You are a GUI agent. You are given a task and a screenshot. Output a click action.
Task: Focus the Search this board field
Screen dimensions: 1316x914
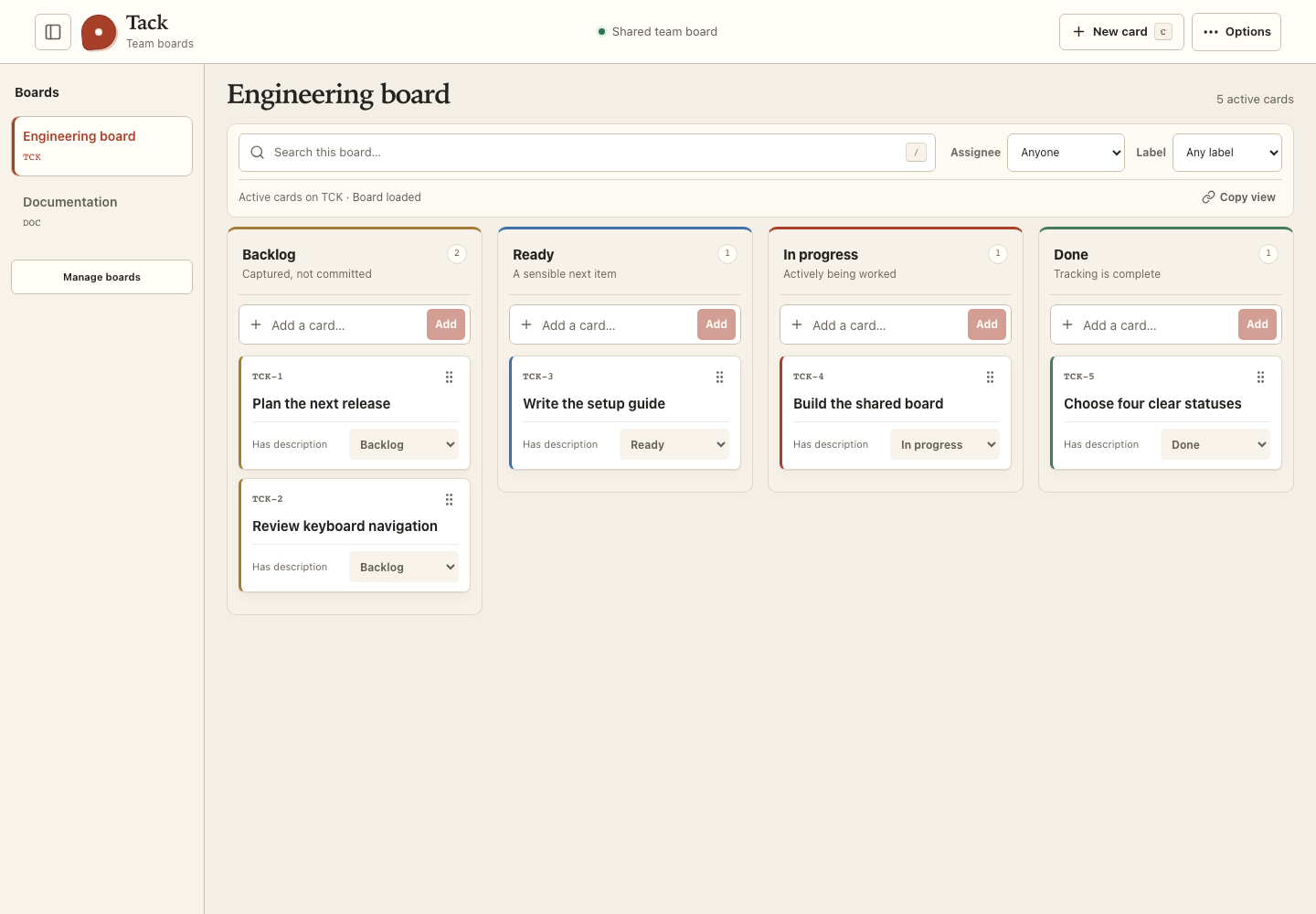click(x=585, y=153)
